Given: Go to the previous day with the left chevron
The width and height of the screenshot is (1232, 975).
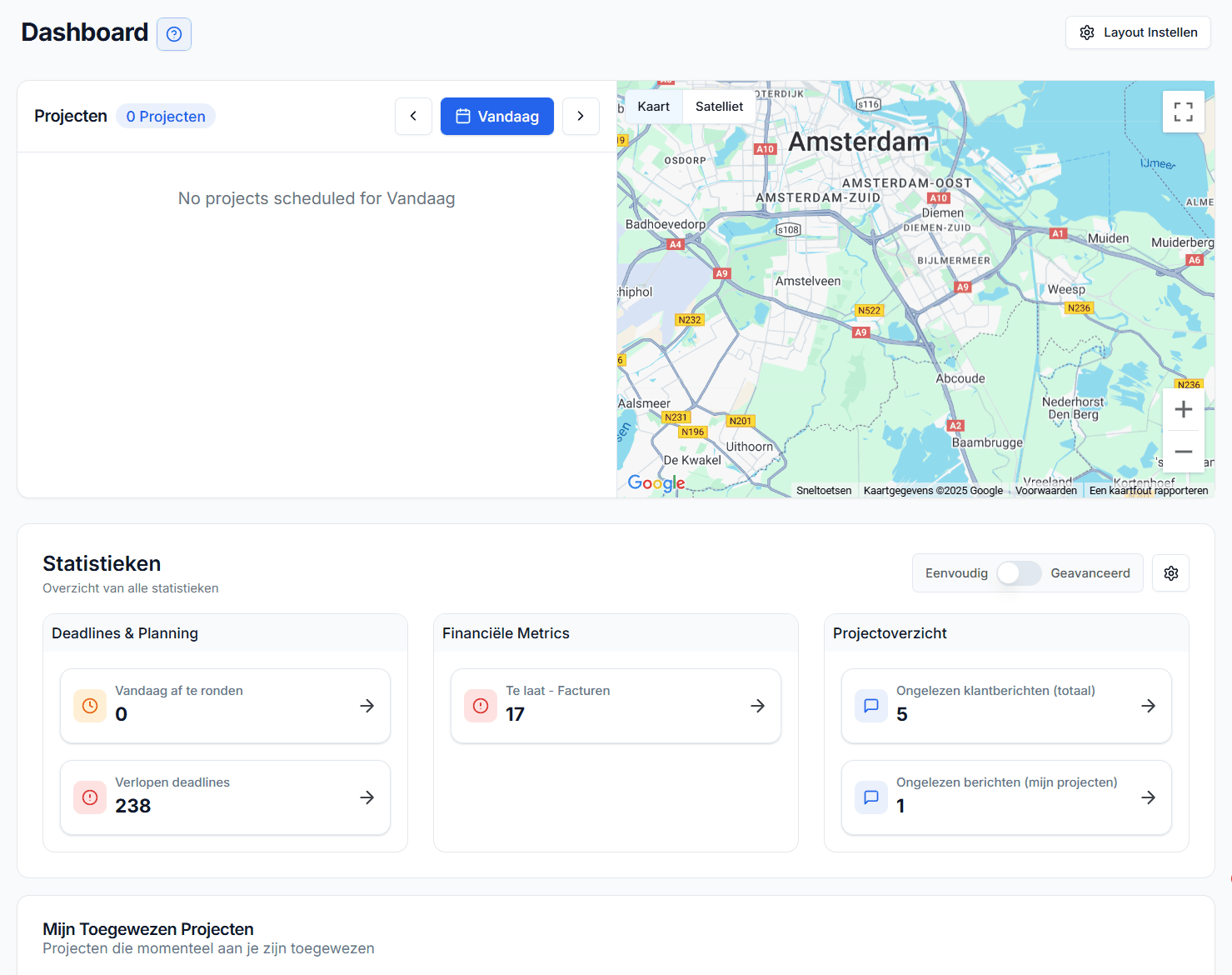Looking at the screenshot, I should tap(414, 116).
